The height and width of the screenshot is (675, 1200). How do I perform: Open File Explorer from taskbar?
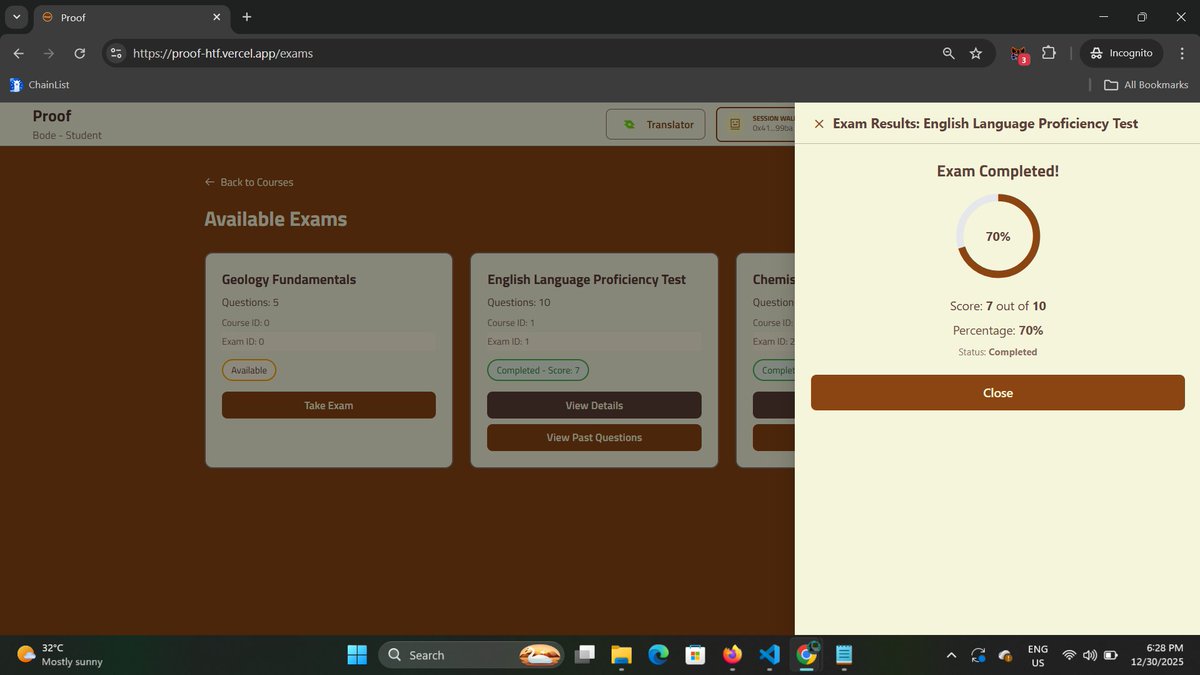tap(622, 655)
